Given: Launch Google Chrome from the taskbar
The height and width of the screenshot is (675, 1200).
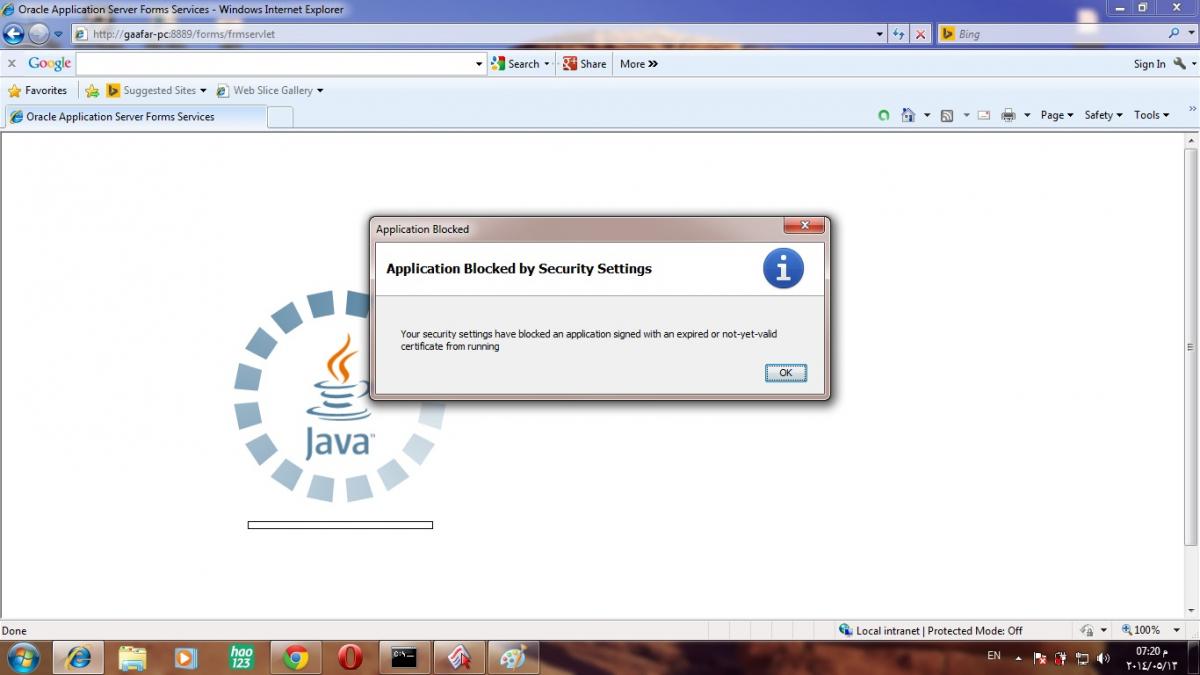Looking at the screenshot, I should point(295,657).
